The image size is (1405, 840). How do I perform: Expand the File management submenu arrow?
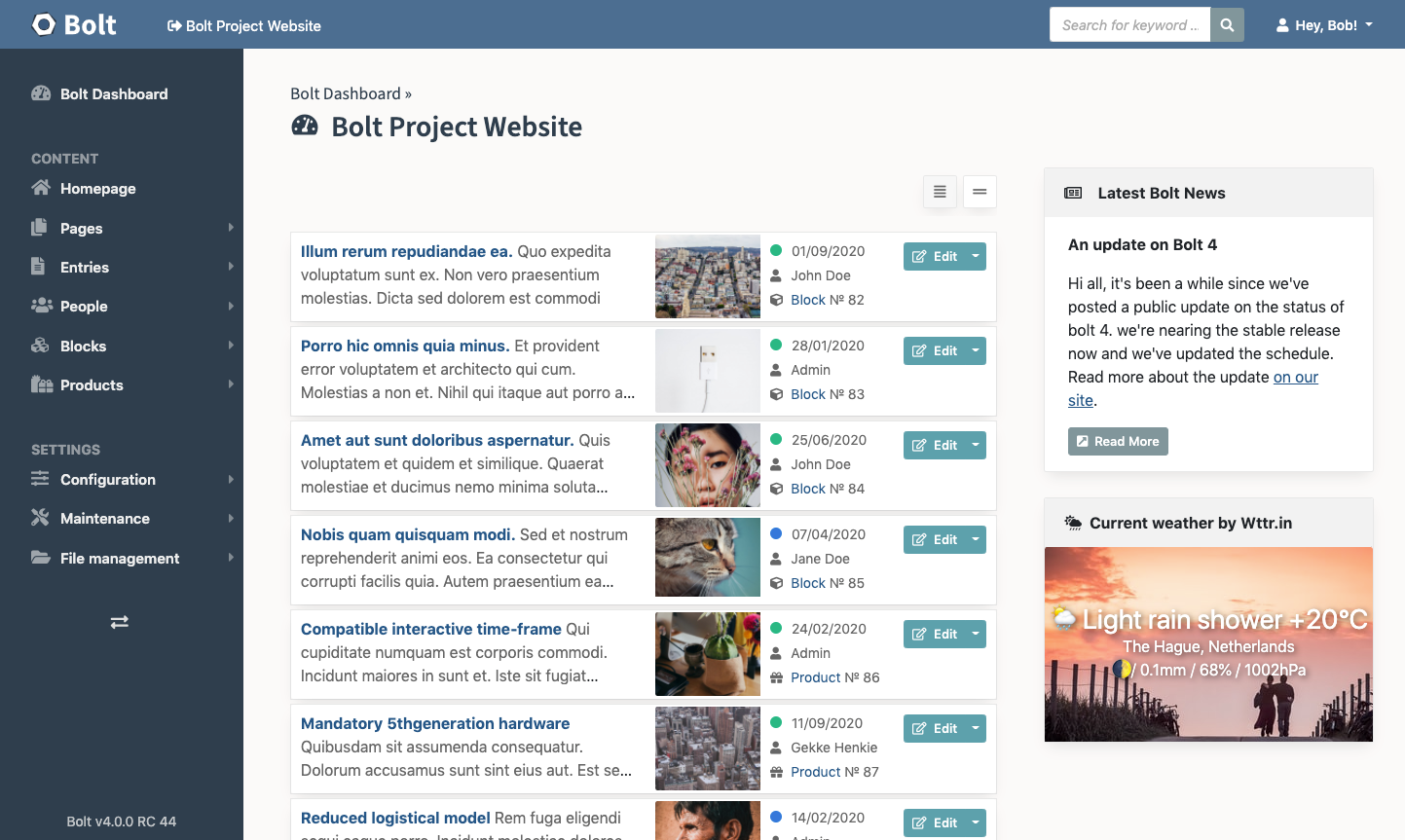pos(231,558)
